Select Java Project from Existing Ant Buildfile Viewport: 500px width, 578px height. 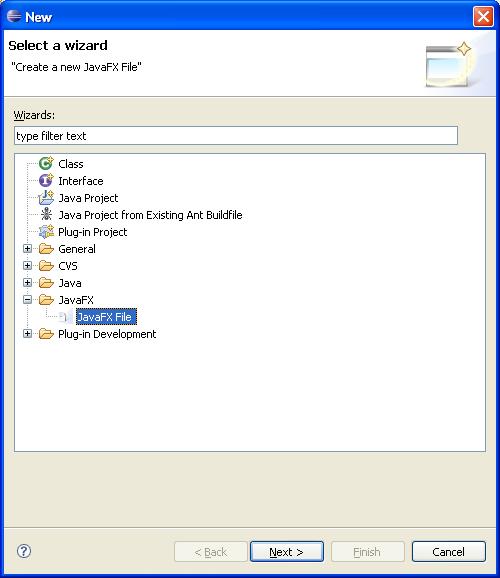[x=150, y=215]
